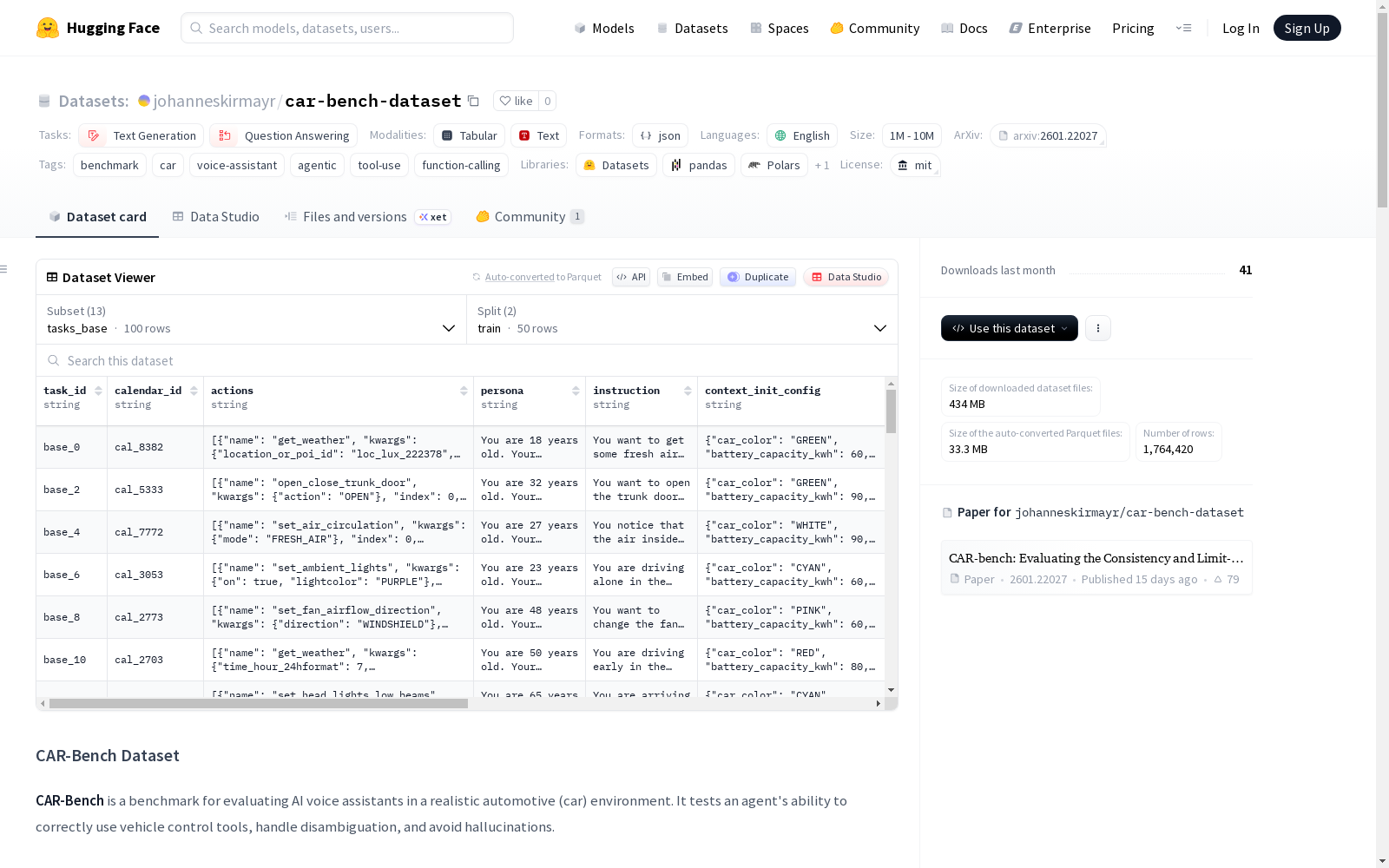Click the mit license tag

coord(915,165)
